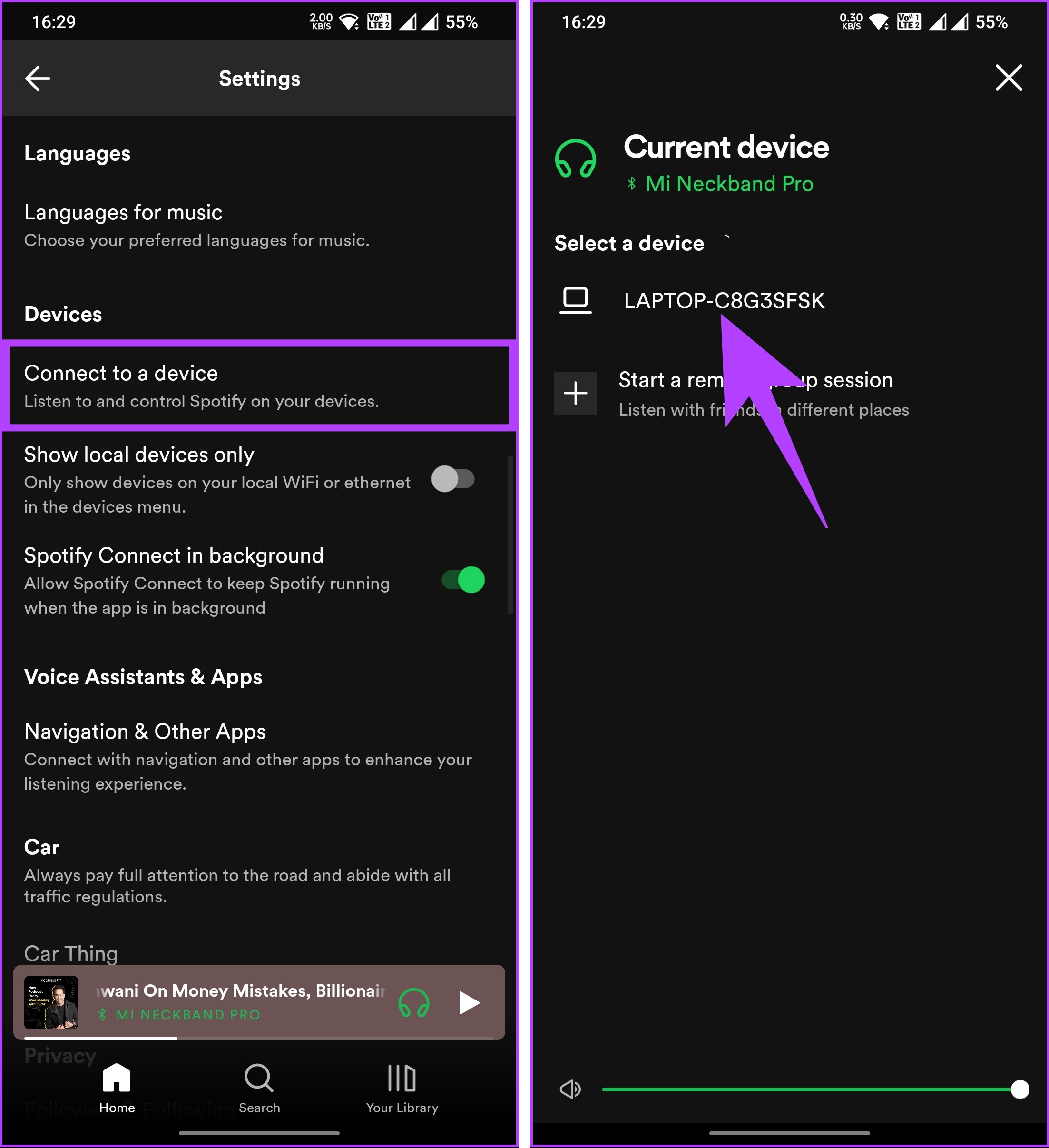The image size is (1049, 1148).
Task: Disable Spotify Connect in background switch
Action: pos(463,580)
